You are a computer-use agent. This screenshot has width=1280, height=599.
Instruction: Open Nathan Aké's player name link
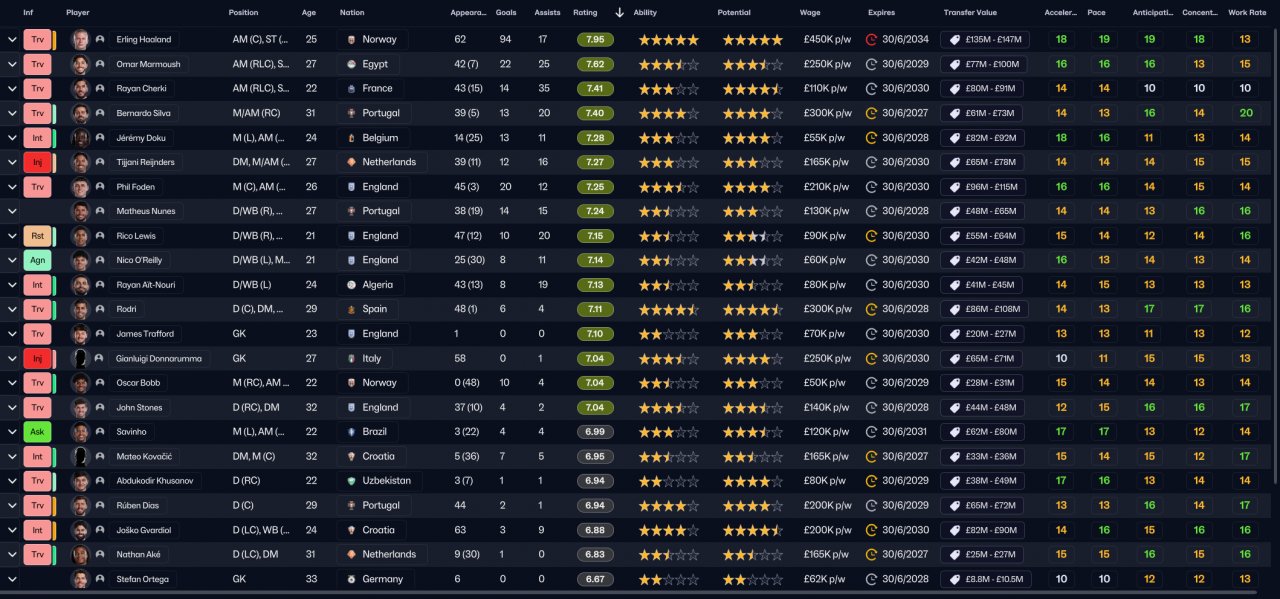pos(139,554)
